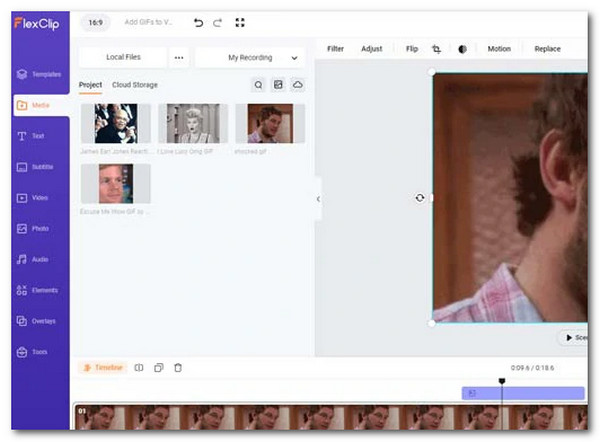Change the 16:9 aspect ratio
Screen dimensions: 600x442
coord(95,23)
